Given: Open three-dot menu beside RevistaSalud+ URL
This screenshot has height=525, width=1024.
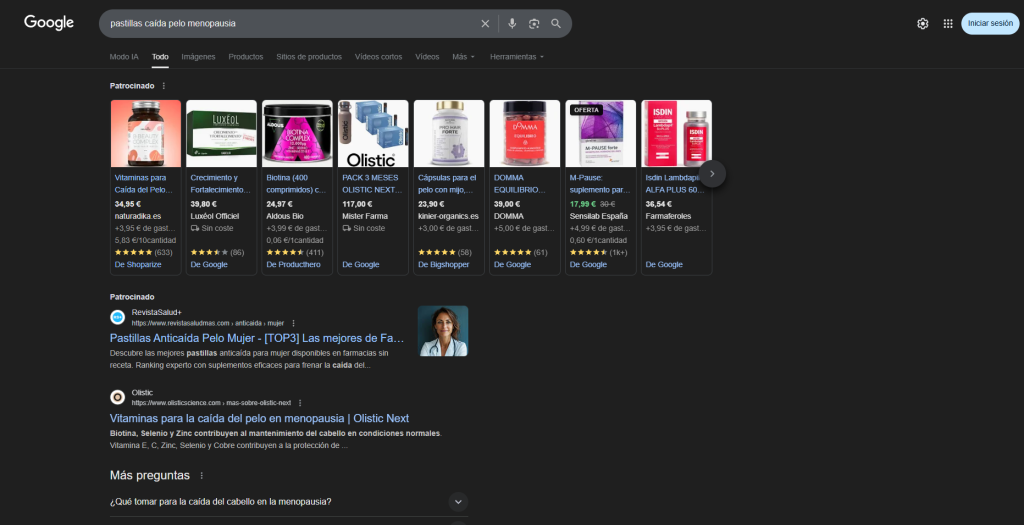Looking at the screenshot, I should pyautogui.click(x=293, y=323).
